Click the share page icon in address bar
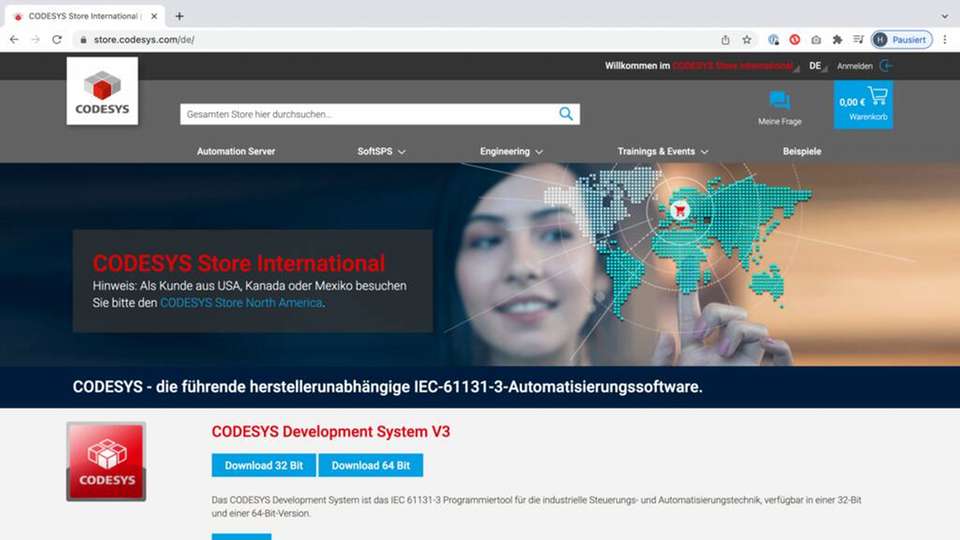Viewport: 960px width, 540px height. (x=725, y=40)
